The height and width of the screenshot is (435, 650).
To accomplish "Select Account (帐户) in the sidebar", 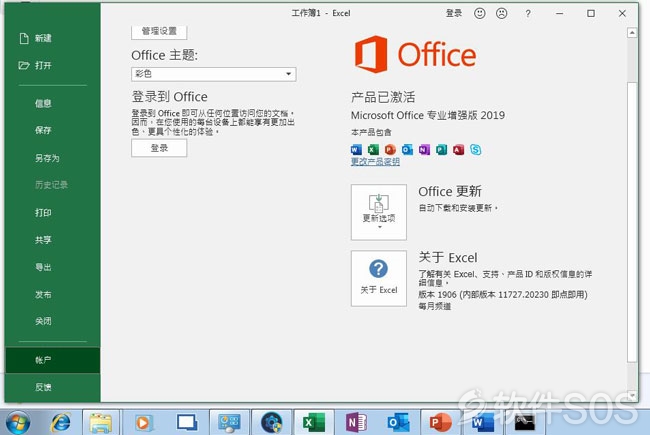I will point(53,360).
